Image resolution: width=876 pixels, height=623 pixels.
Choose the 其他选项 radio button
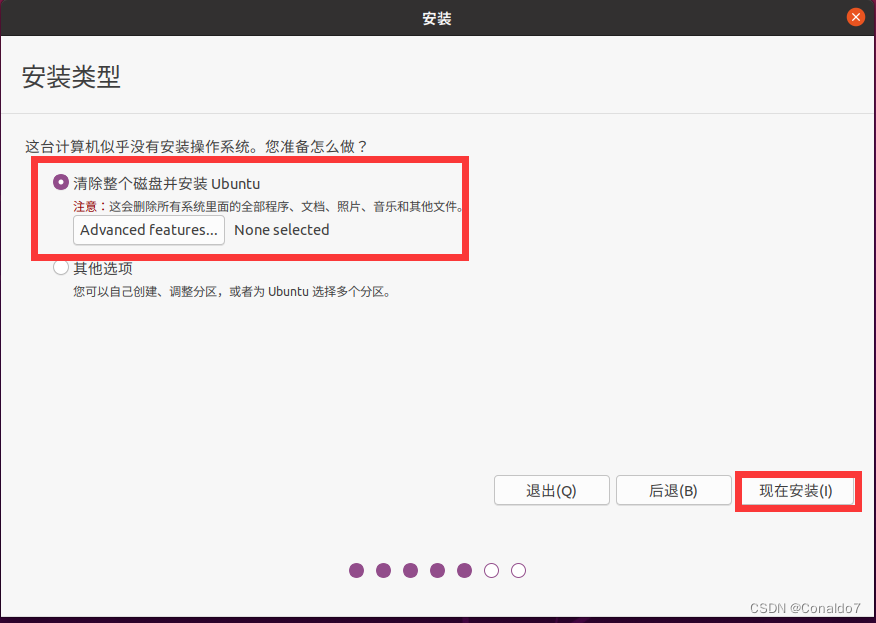coord(60,268)
